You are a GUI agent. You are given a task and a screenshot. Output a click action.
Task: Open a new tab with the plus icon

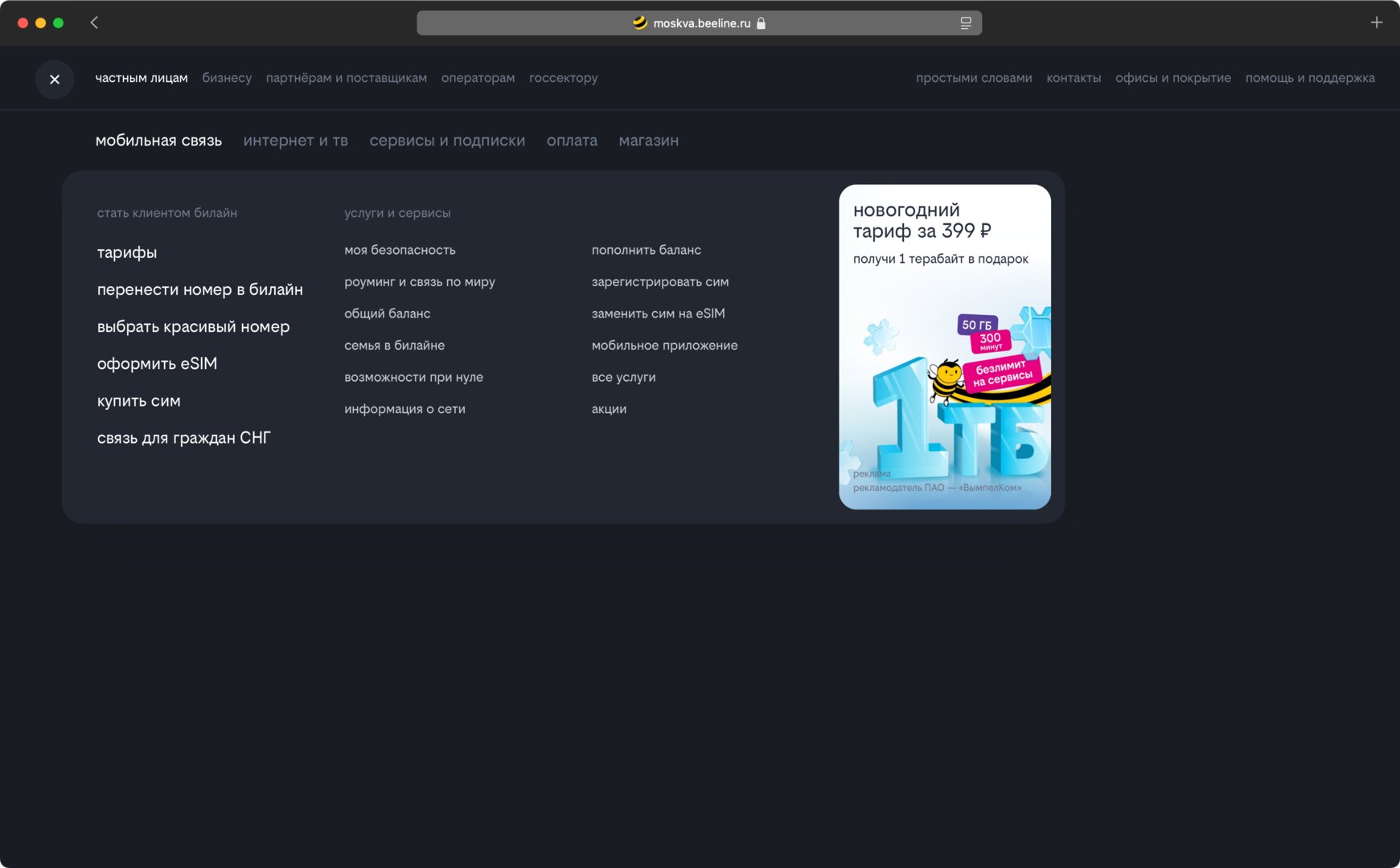pos(1376,23)
